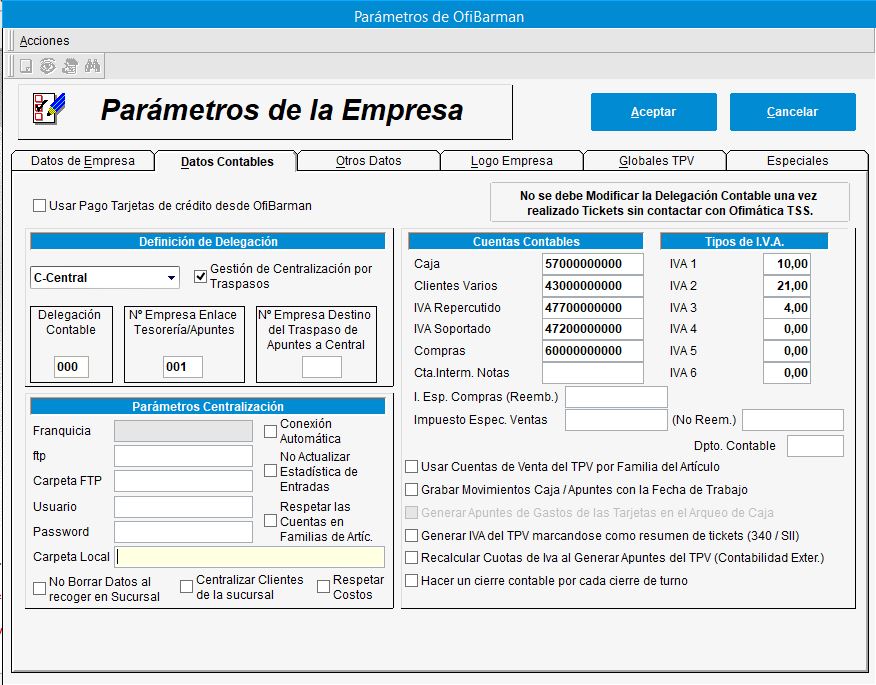
Task: Click the (No Reem.) input field
Action: (793, 420)
